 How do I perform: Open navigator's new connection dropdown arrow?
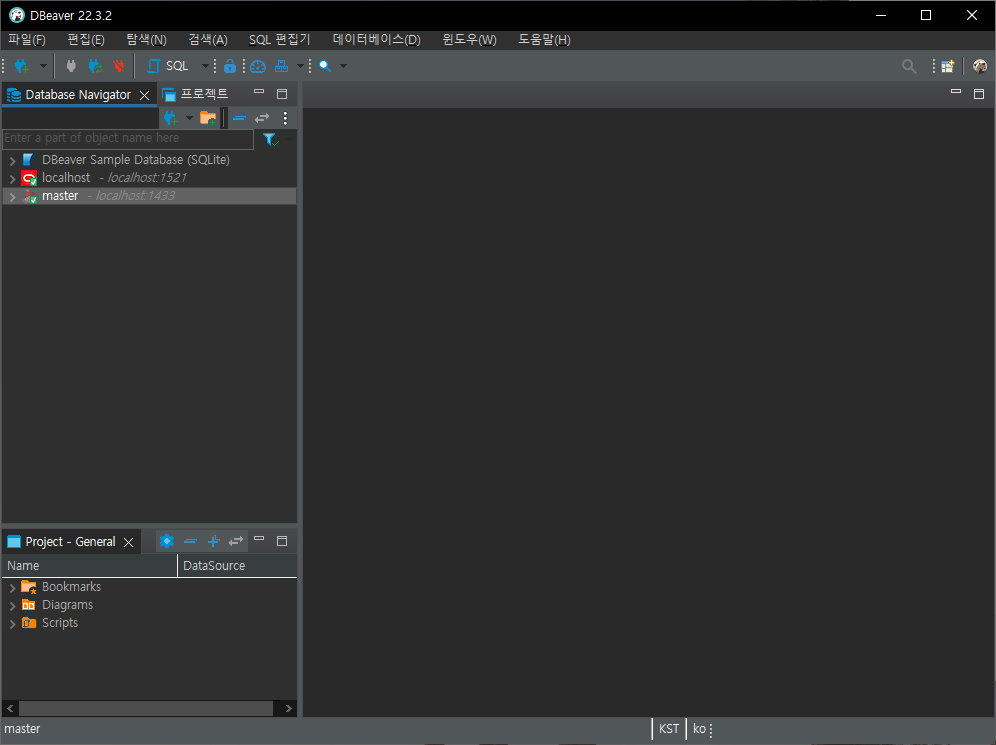tap(189, 118)
